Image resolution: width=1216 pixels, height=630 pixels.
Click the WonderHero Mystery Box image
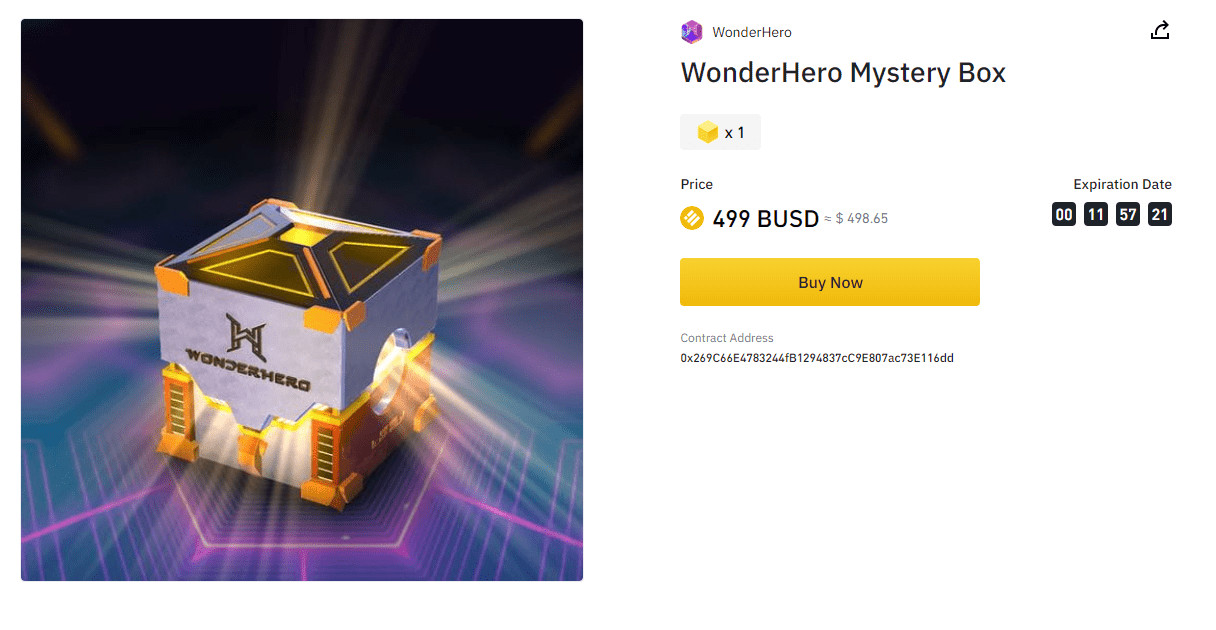coord(302,300)
